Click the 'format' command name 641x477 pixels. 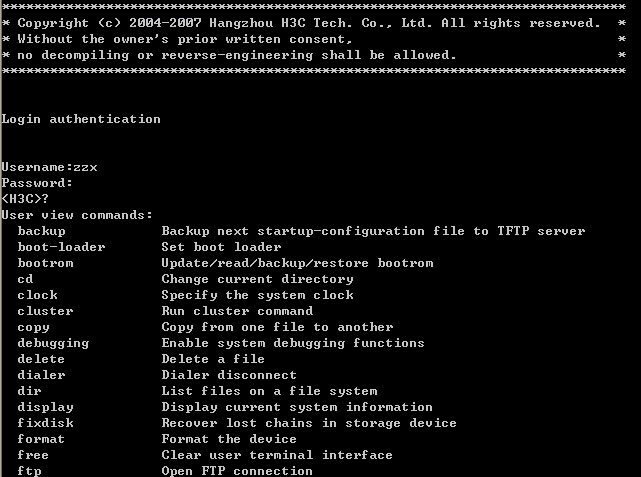pos(41,439)
